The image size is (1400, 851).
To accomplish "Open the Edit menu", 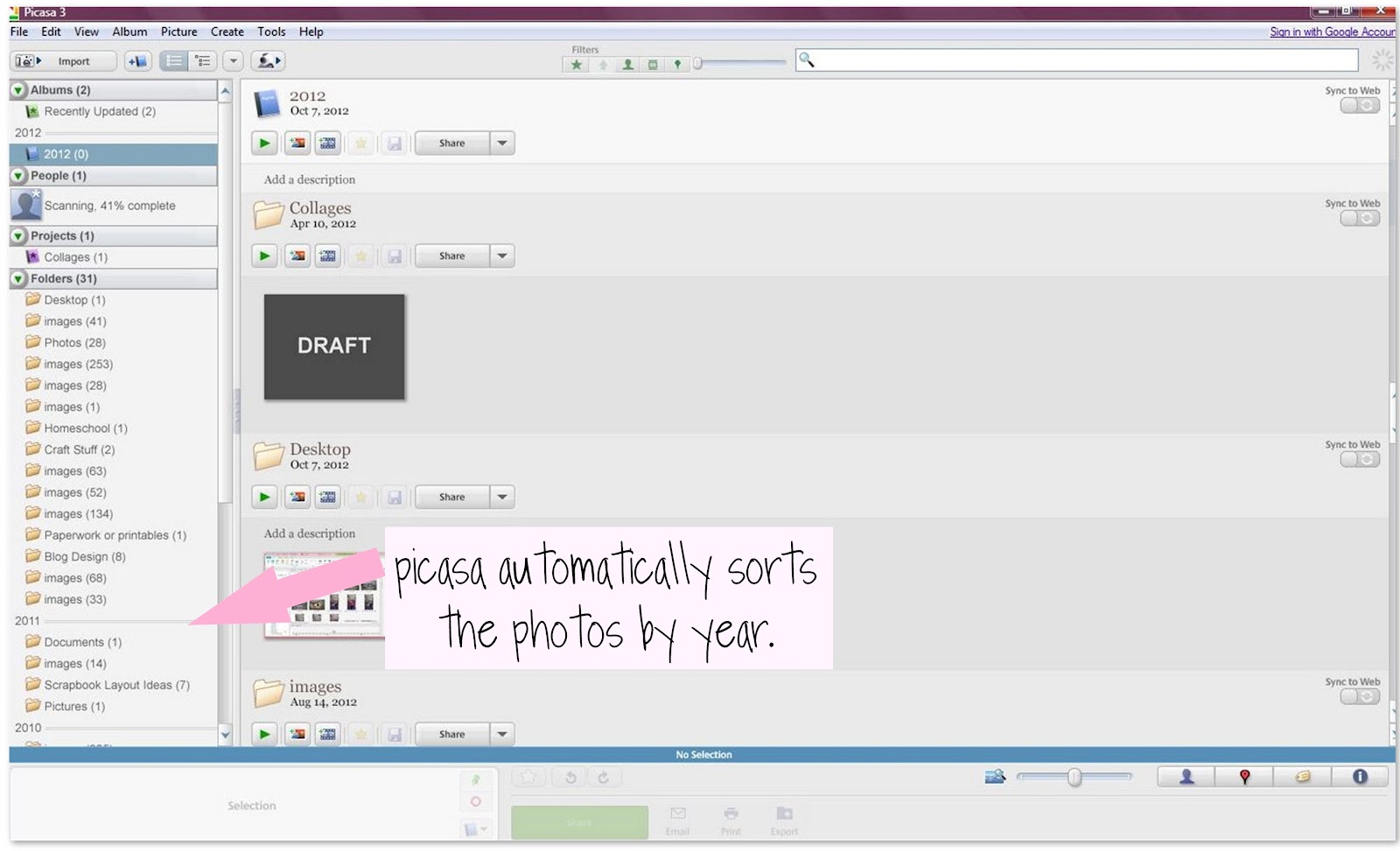I will pyautogui.click(x=51, y=31).
